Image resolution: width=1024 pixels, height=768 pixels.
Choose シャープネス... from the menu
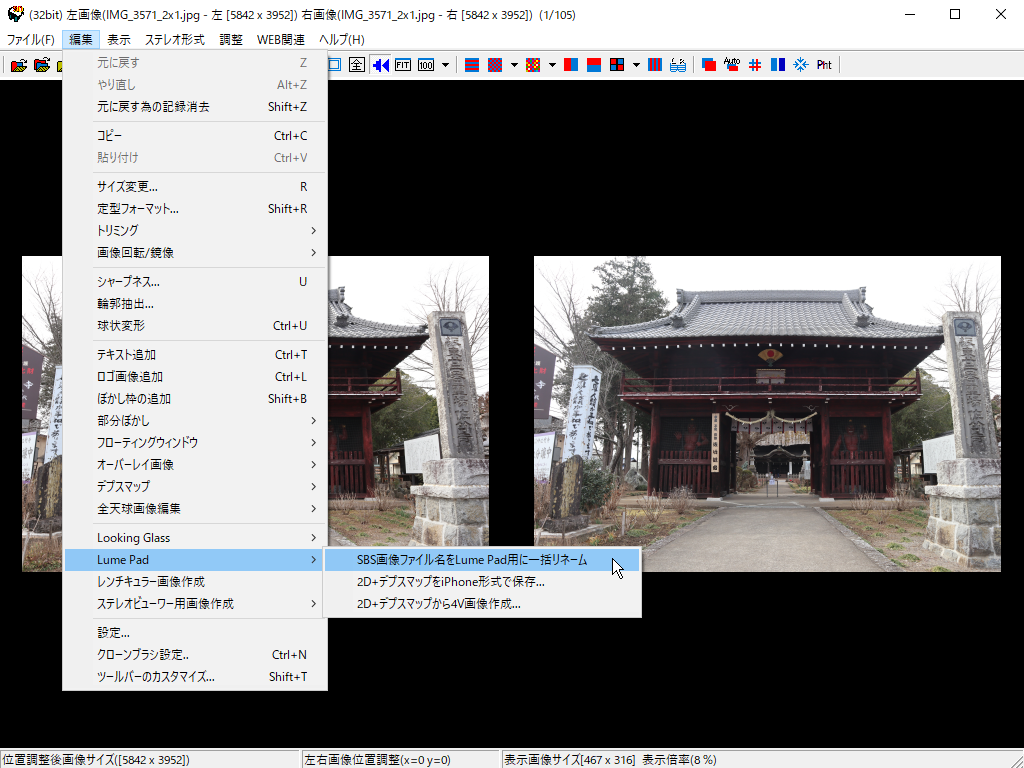(x=195, y=282)
